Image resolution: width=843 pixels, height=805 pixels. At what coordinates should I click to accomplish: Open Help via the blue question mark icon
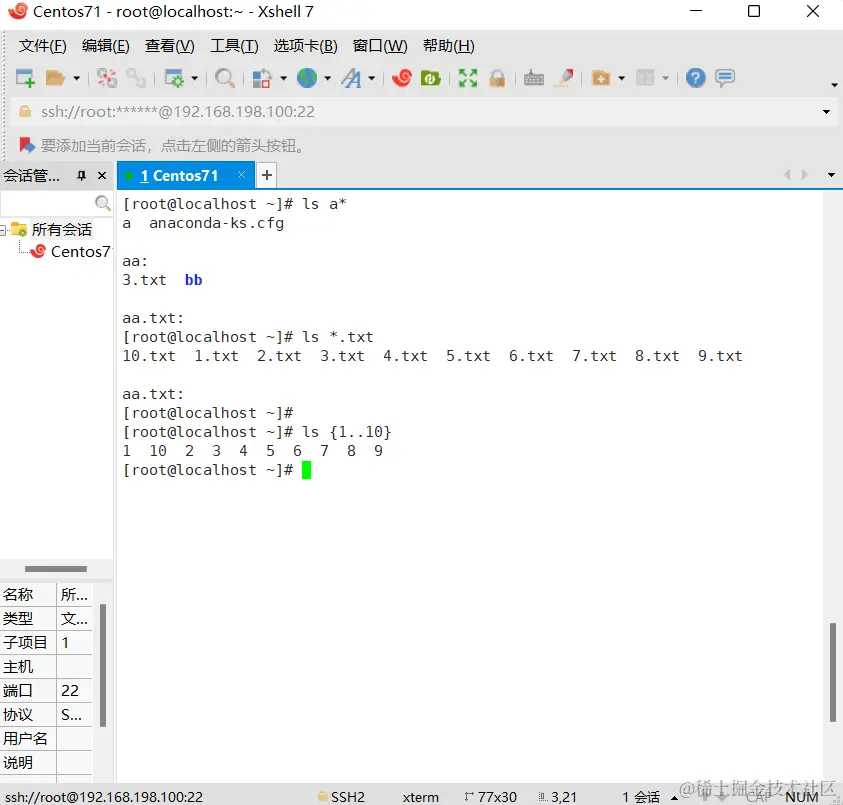[x=695, y=79]
